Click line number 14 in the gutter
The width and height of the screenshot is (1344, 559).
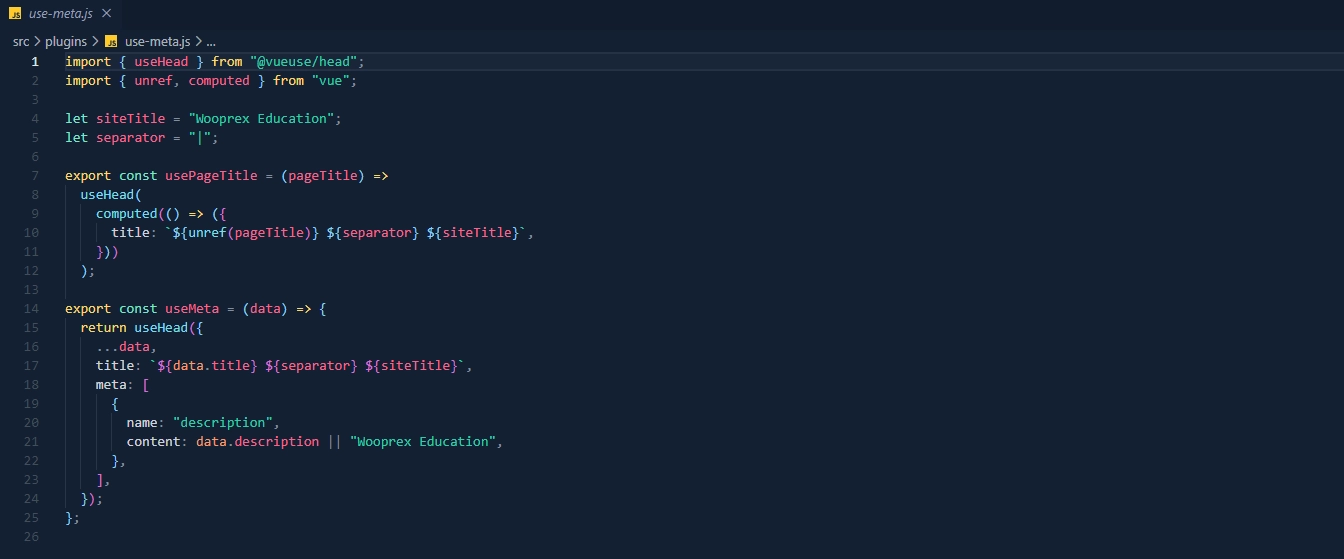[35, 309]
